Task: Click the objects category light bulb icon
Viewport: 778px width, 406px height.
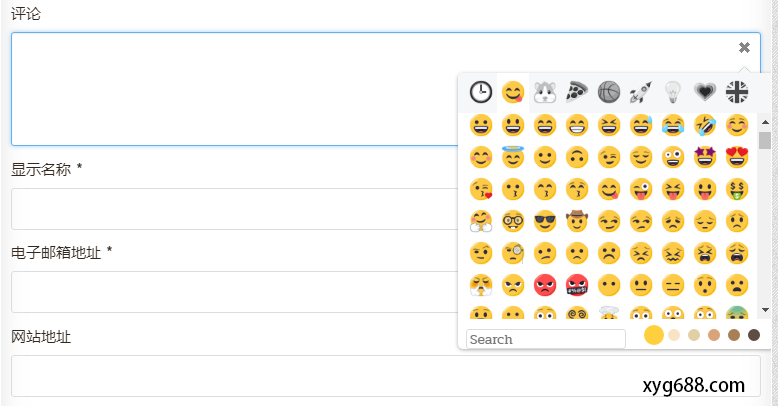Action: pos(672,92)
